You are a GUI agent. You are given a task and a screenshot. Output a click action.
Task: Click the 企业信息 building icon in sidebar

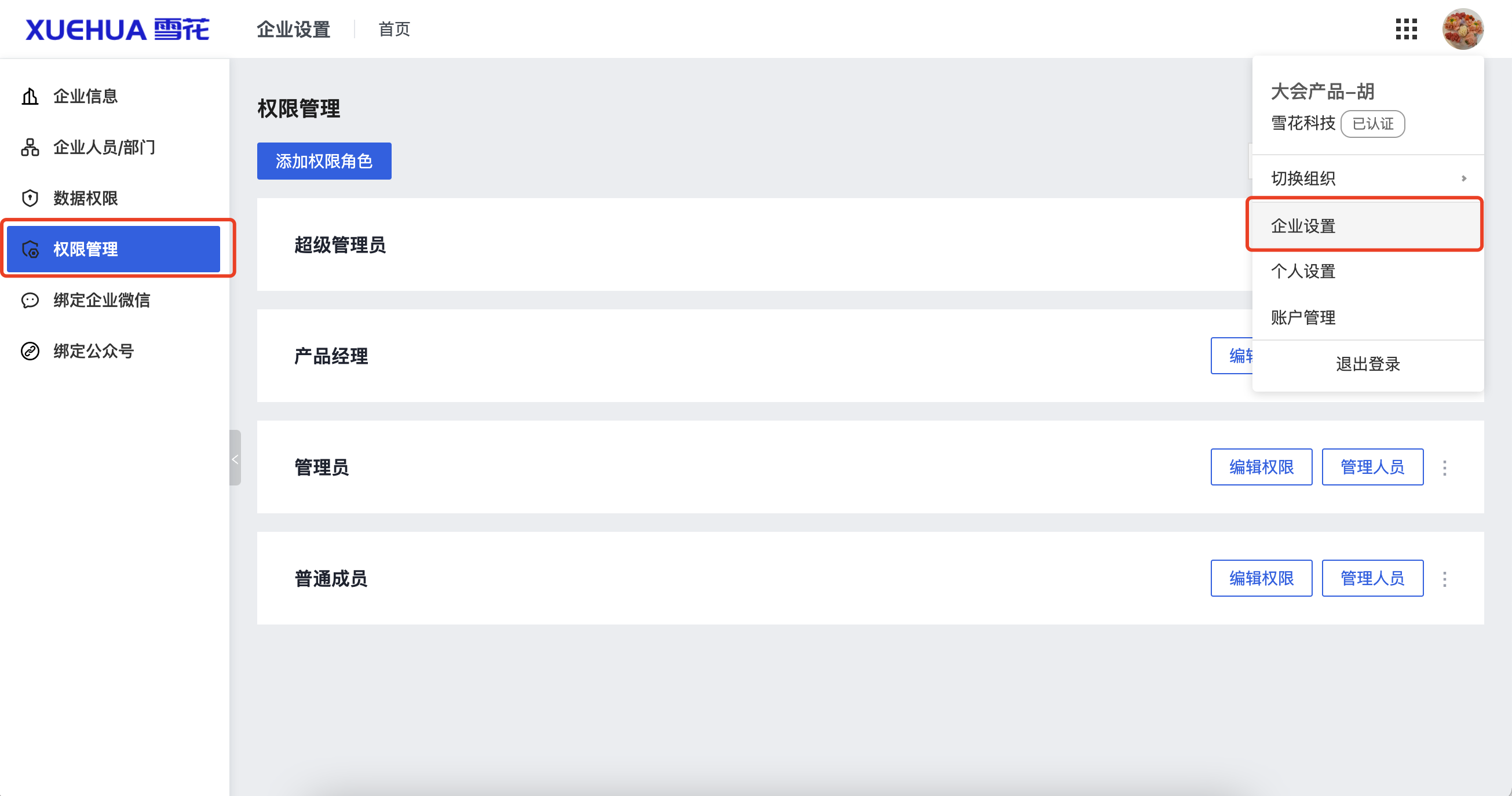point(30,96)
